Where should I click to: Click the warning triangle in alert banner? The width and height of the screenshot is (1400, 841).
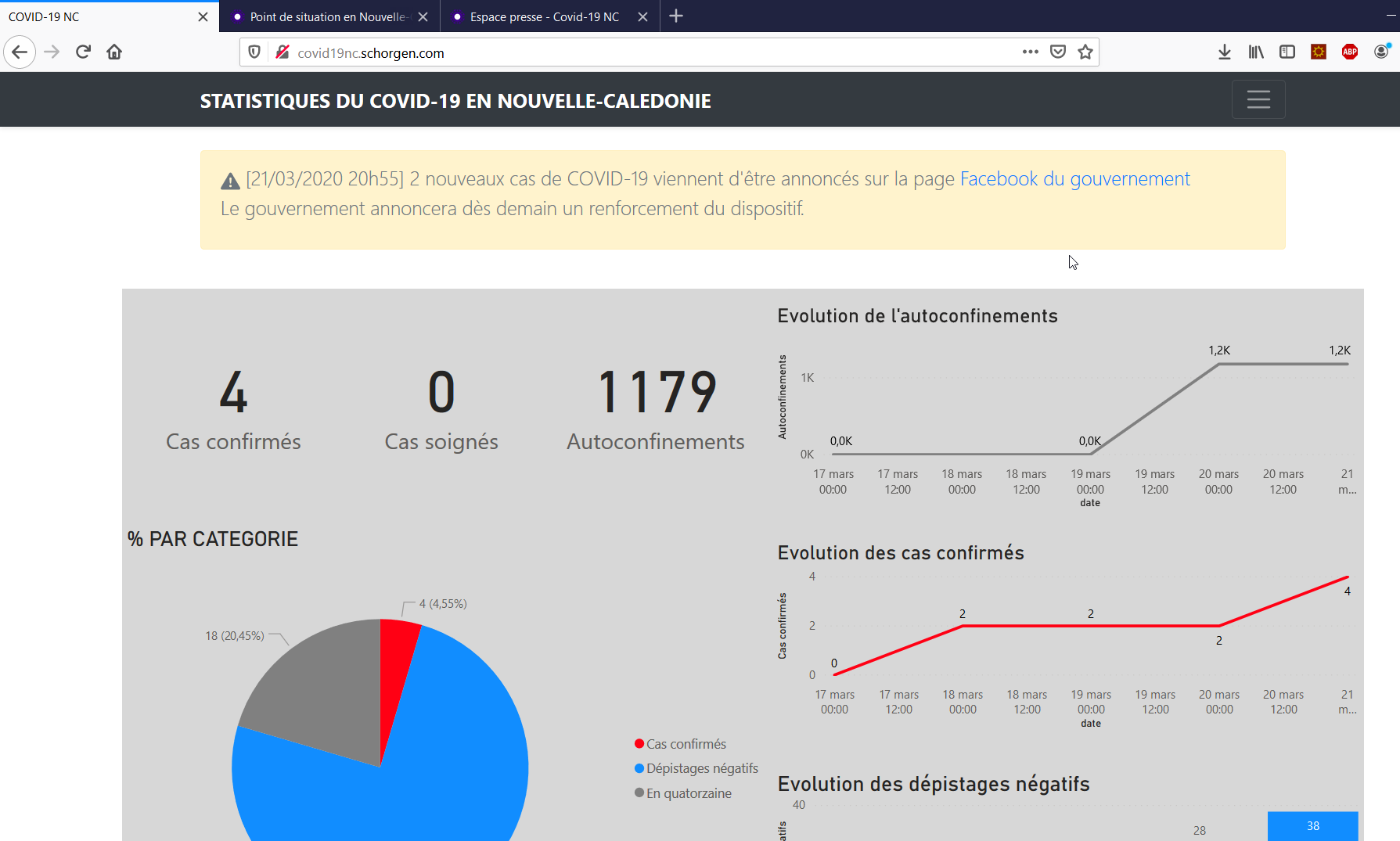[230, 181]
